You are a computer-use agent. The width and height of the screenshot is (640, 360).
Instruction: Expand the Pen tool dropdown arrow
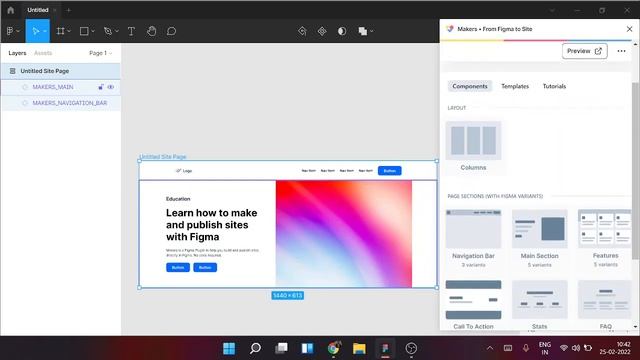click(117, 31)
